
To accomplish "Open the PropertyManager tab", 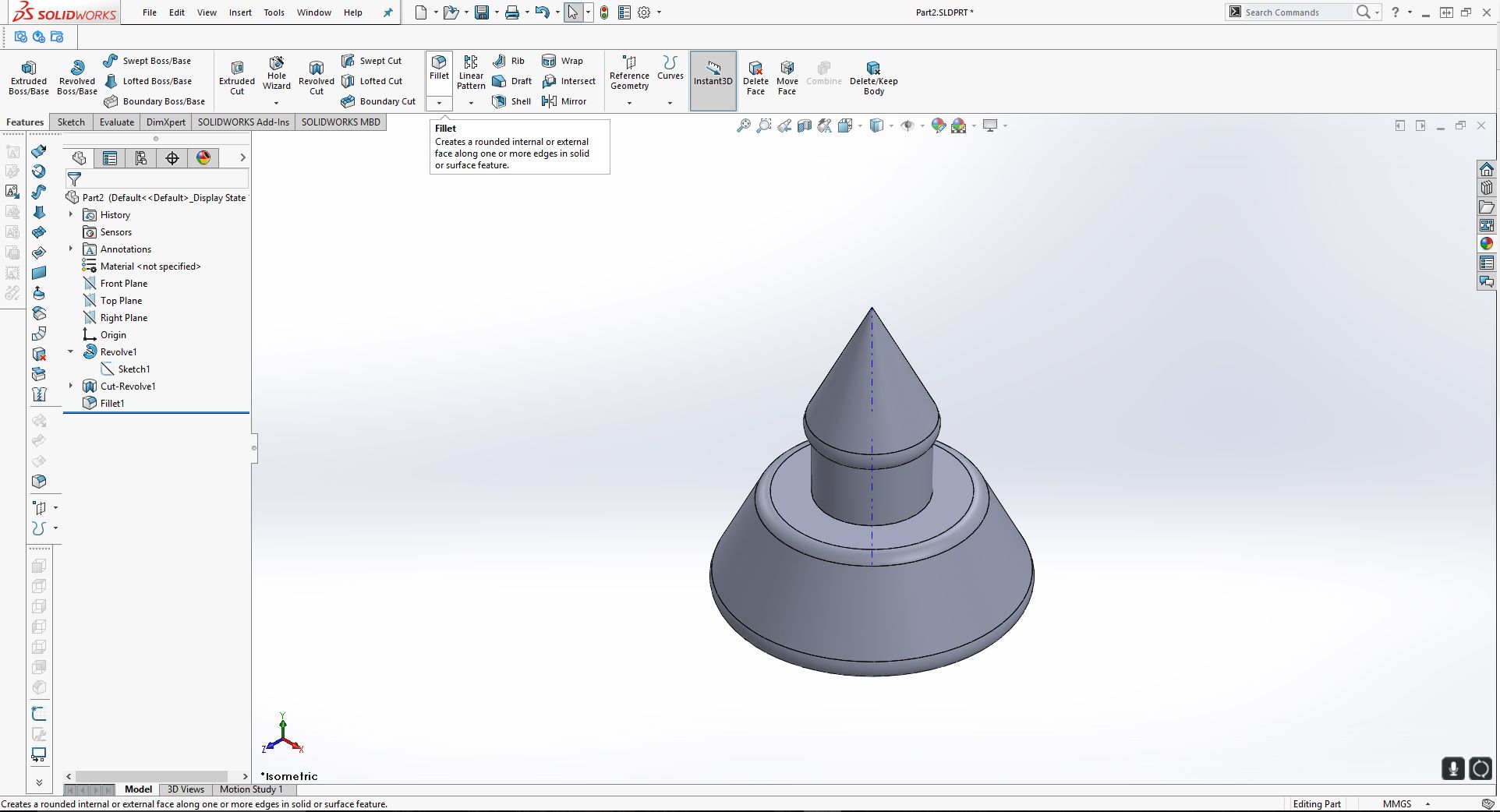I will pyautogui.click(x=110, y=158).
